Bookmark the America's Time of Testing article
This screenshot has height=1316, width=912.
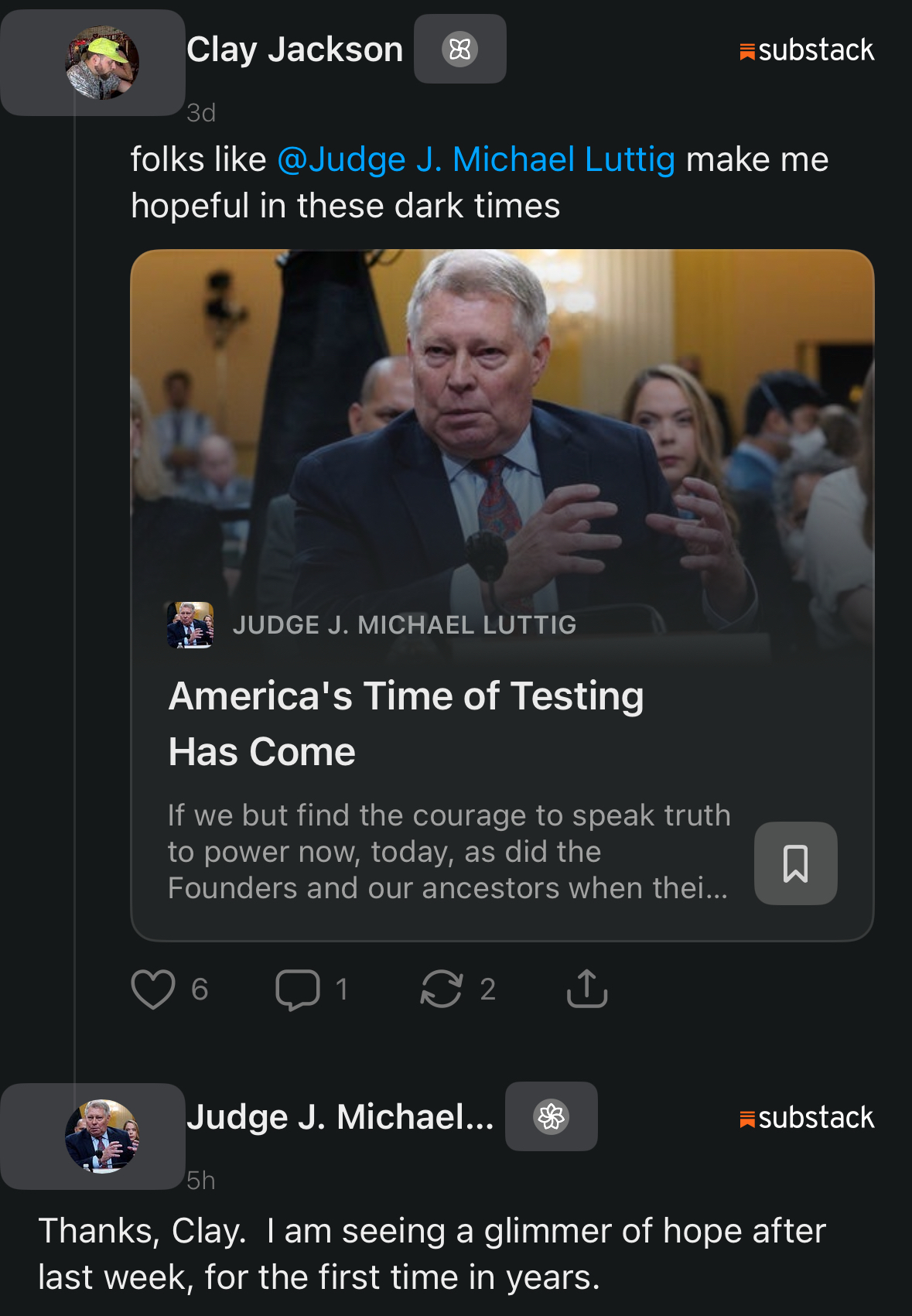click(x=795, y=863)
